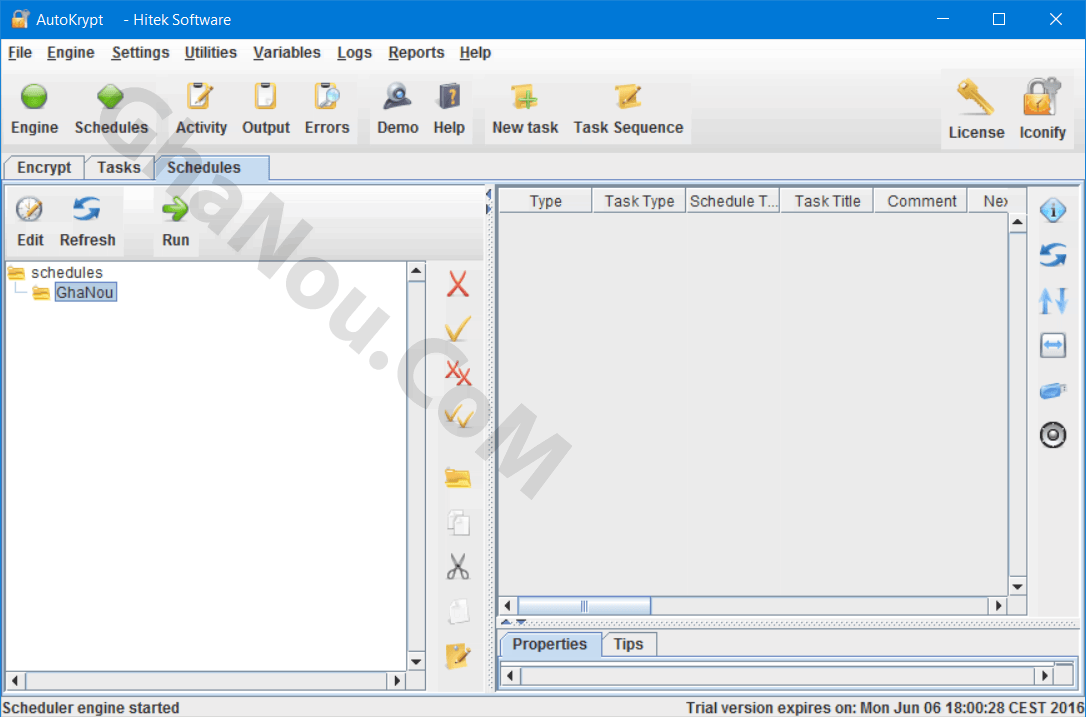Click the task table horizontal scrollbar left arrow
The image size is (1086, 717).
tap(508, 605)
